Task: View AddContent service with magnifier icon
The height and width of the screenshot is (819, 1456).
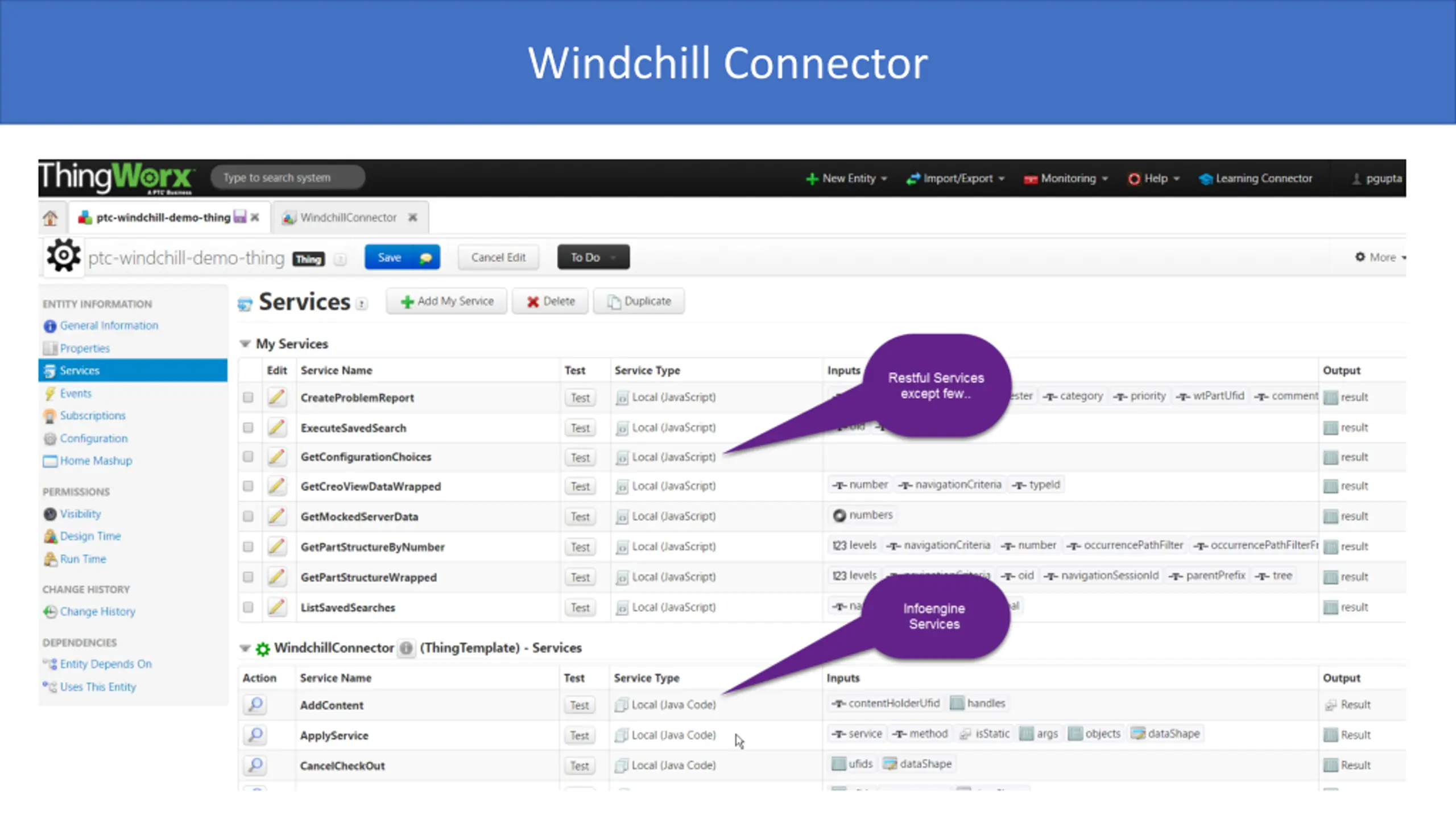Action: (x=255, y=705)
